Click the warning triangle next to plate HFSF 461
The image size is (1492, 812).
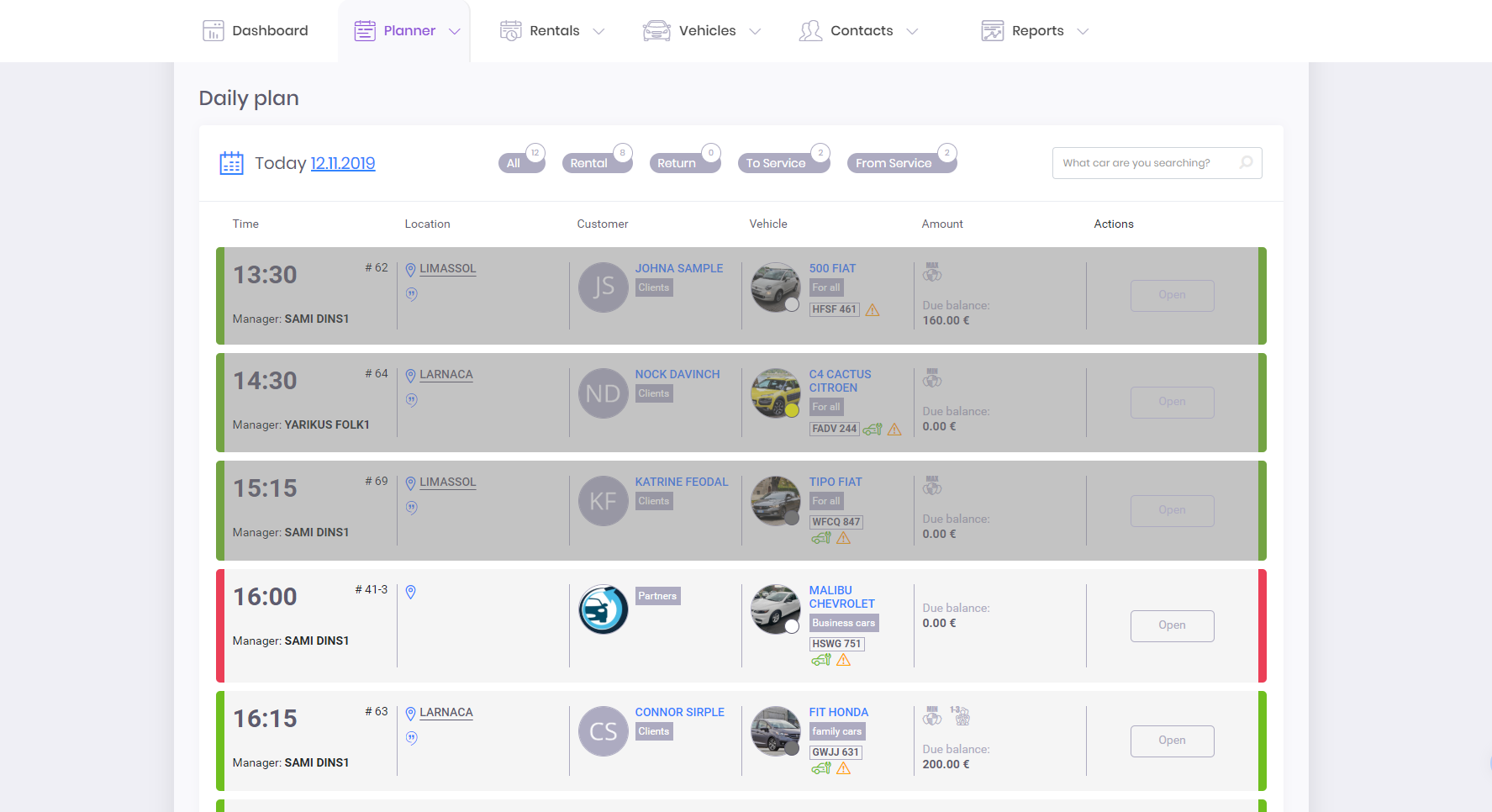[873, 309]
